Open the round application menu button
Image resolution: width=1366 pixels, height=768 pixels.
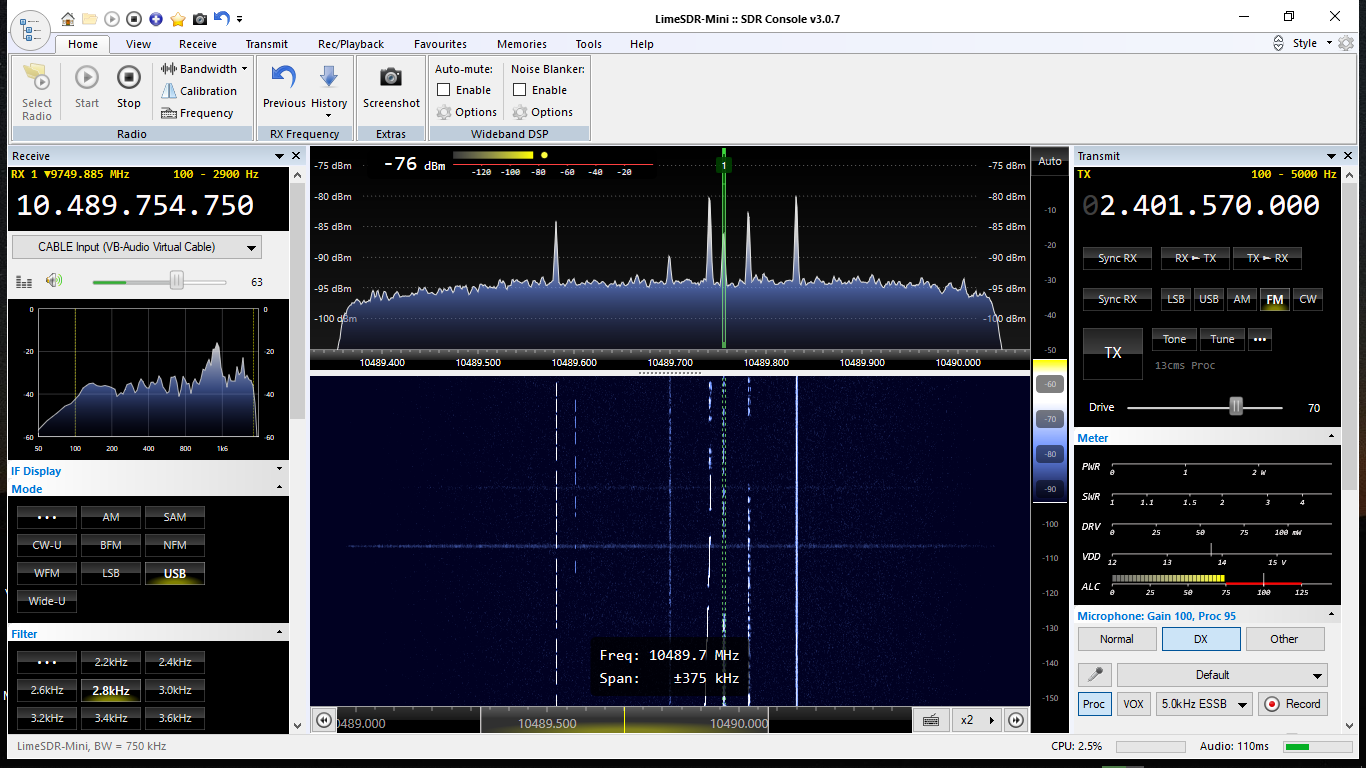[30, 30]
